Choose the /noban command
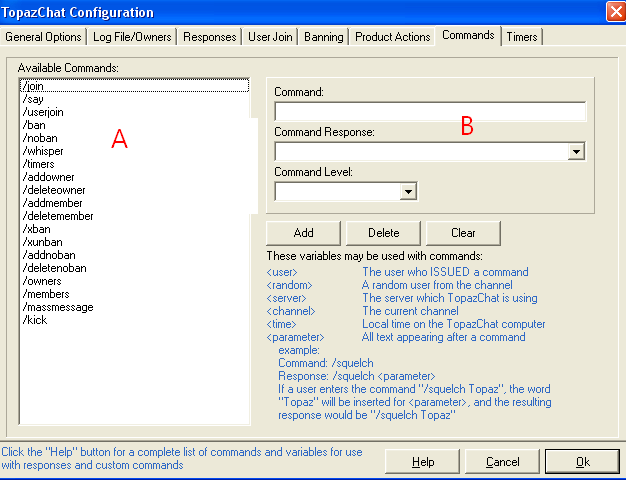This screenshot has height=480, width=626. 134,138
